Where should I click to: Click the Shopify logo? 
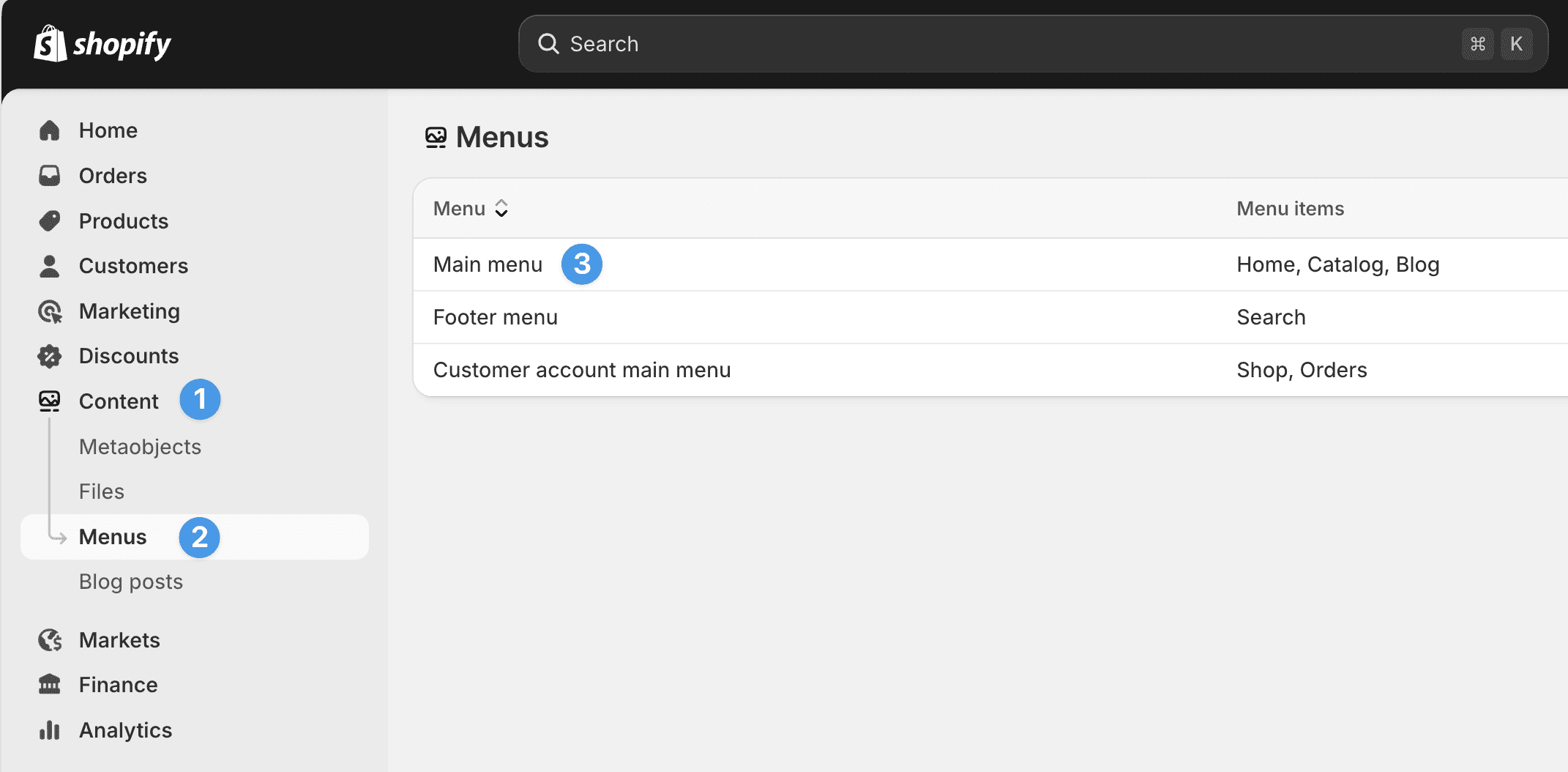point(102,44)
